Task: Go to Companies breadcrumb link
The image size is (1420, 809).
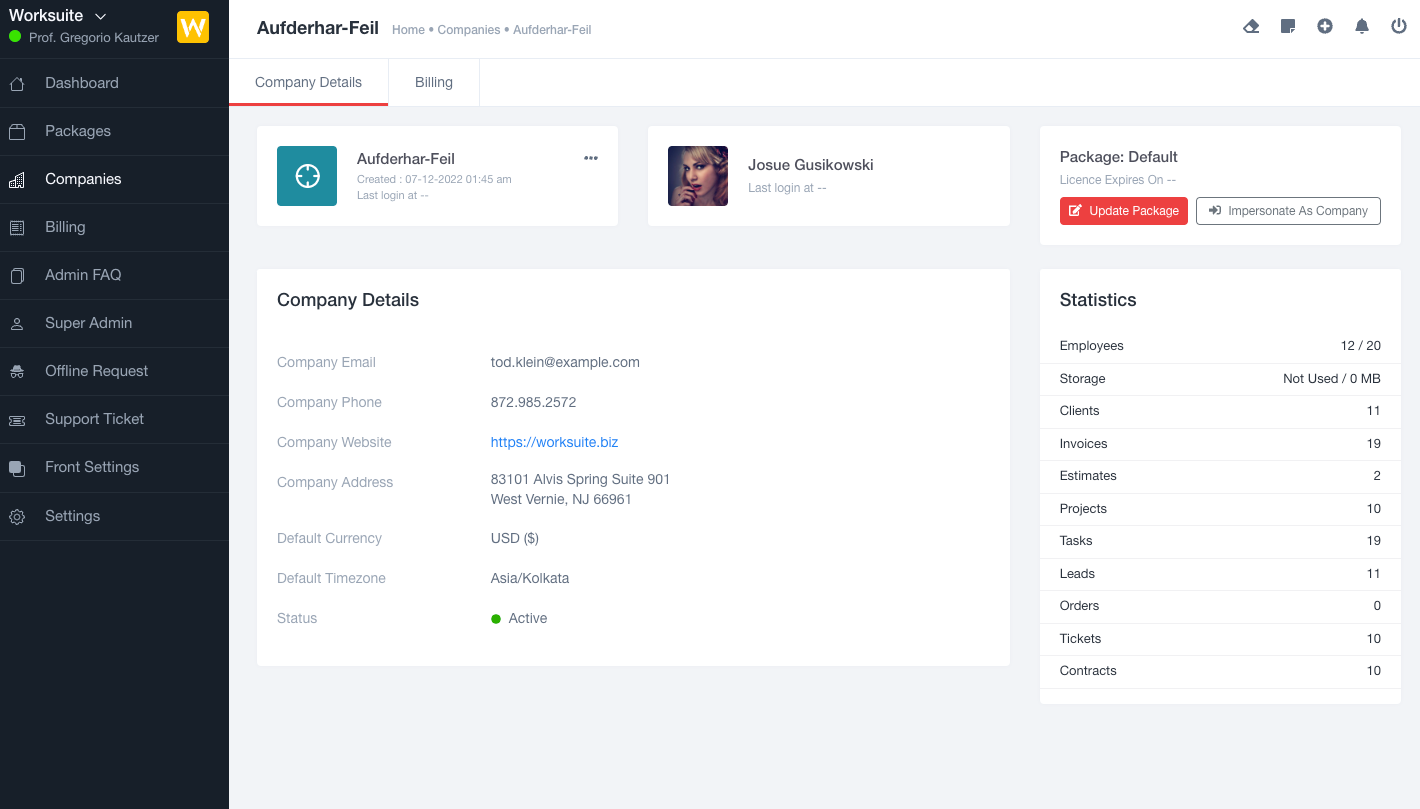Action: pos(468,30)
